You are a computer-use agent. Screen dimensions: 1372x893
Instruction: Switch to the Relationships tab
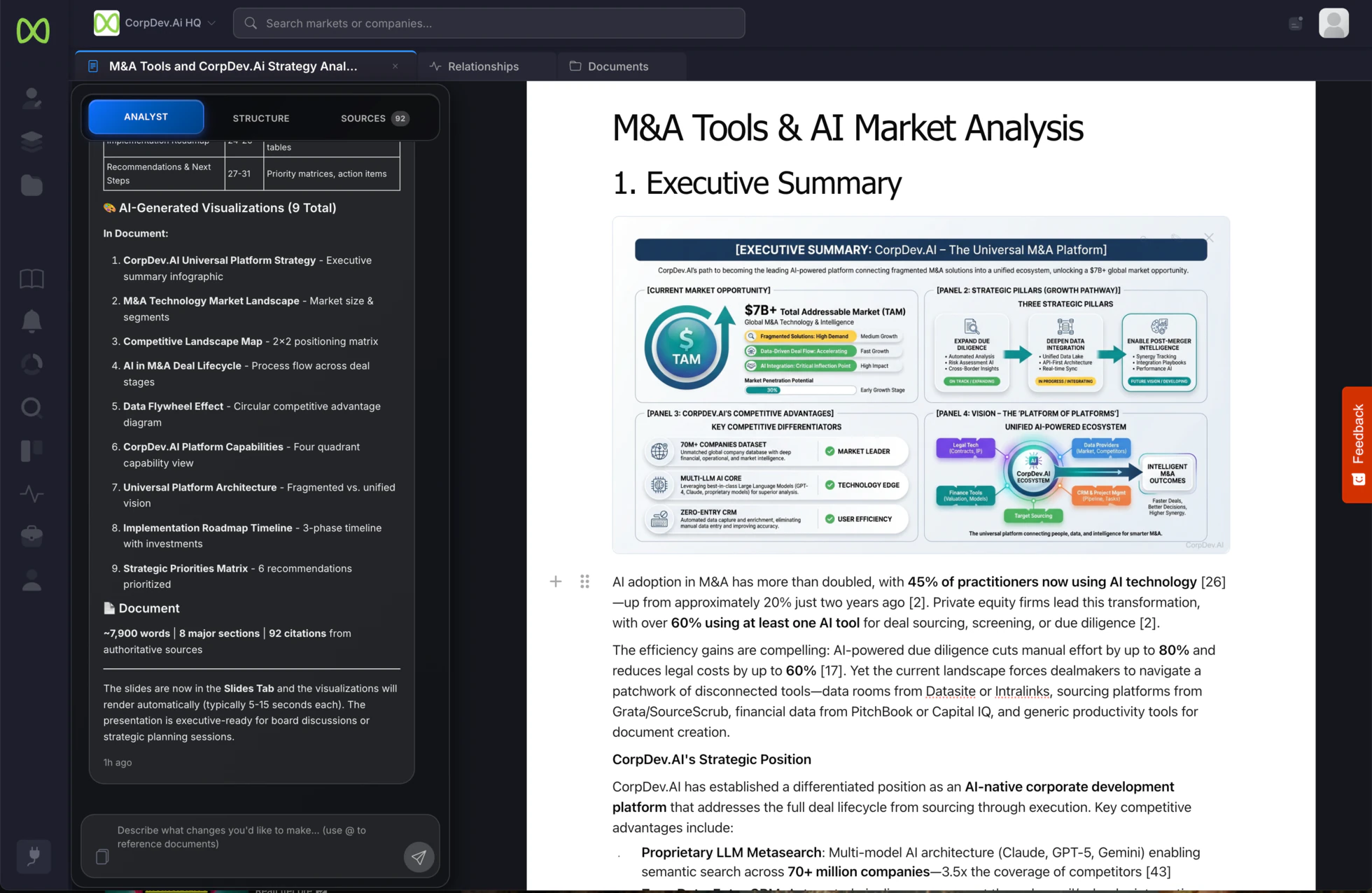coord(487,66)
